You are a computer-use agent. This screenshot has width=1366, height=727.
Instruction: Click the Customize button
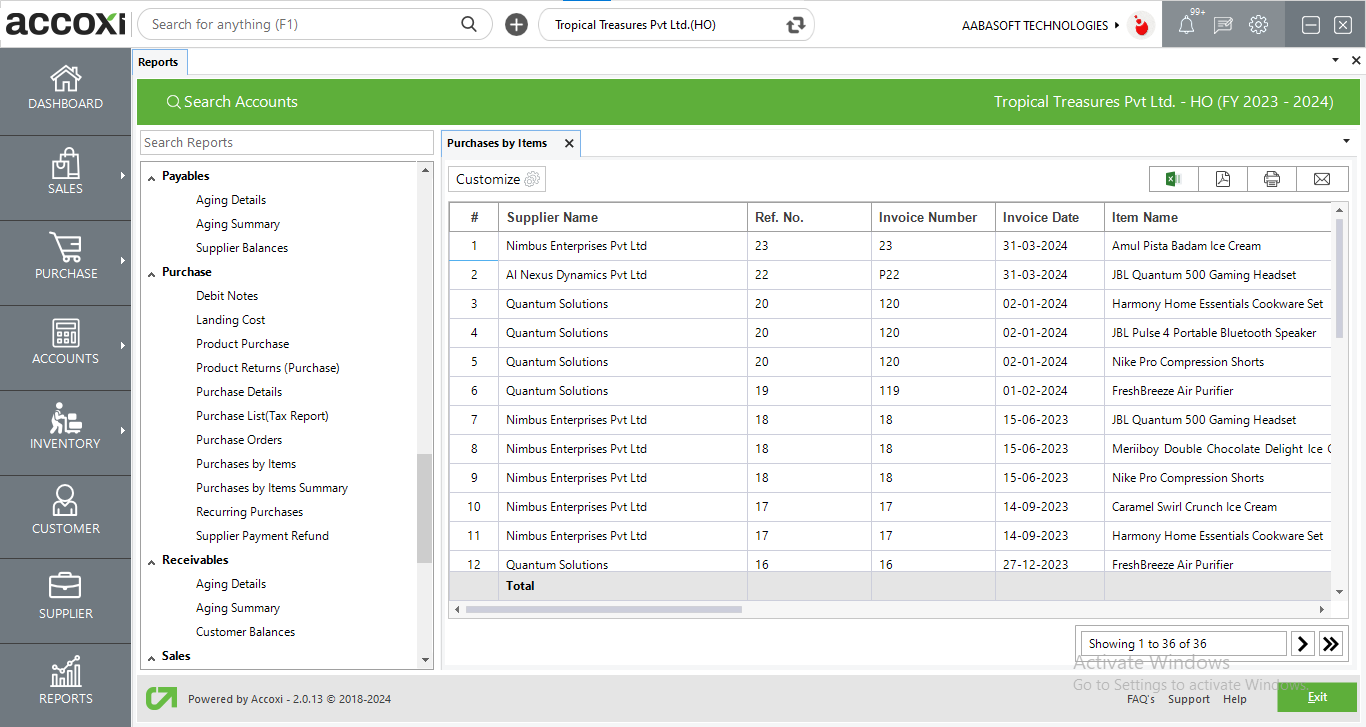pyautogui.click(x=497, y=179)
